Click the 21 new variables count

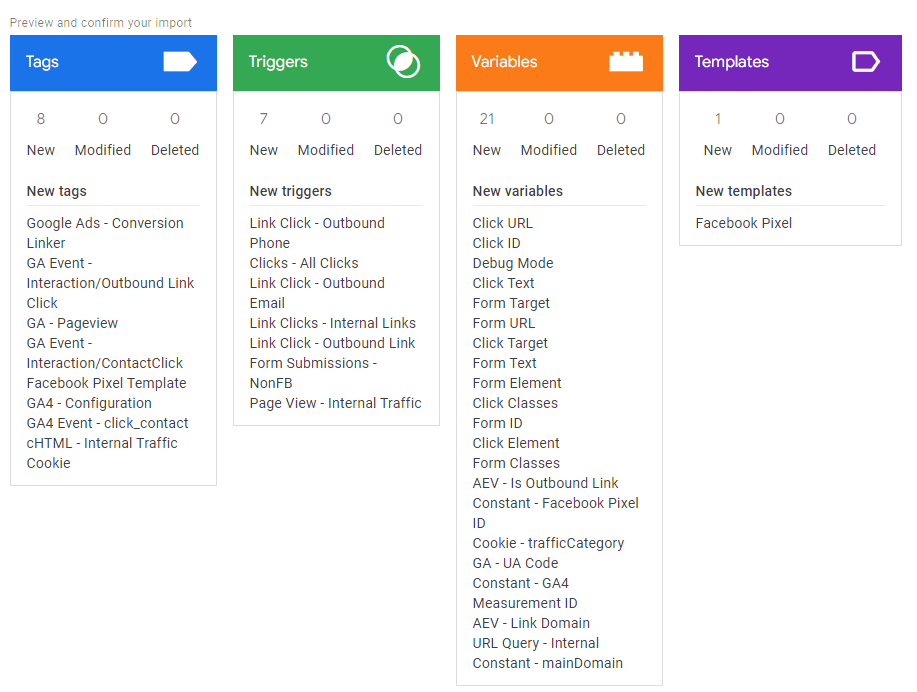pos(487,119)
